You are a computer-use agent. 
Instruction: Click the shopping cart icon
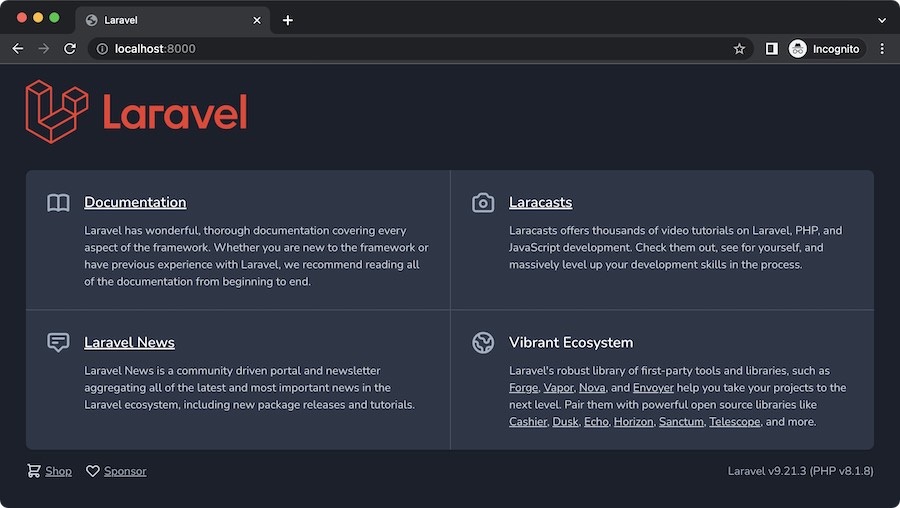pyautogui.click(x=34, y=471)
